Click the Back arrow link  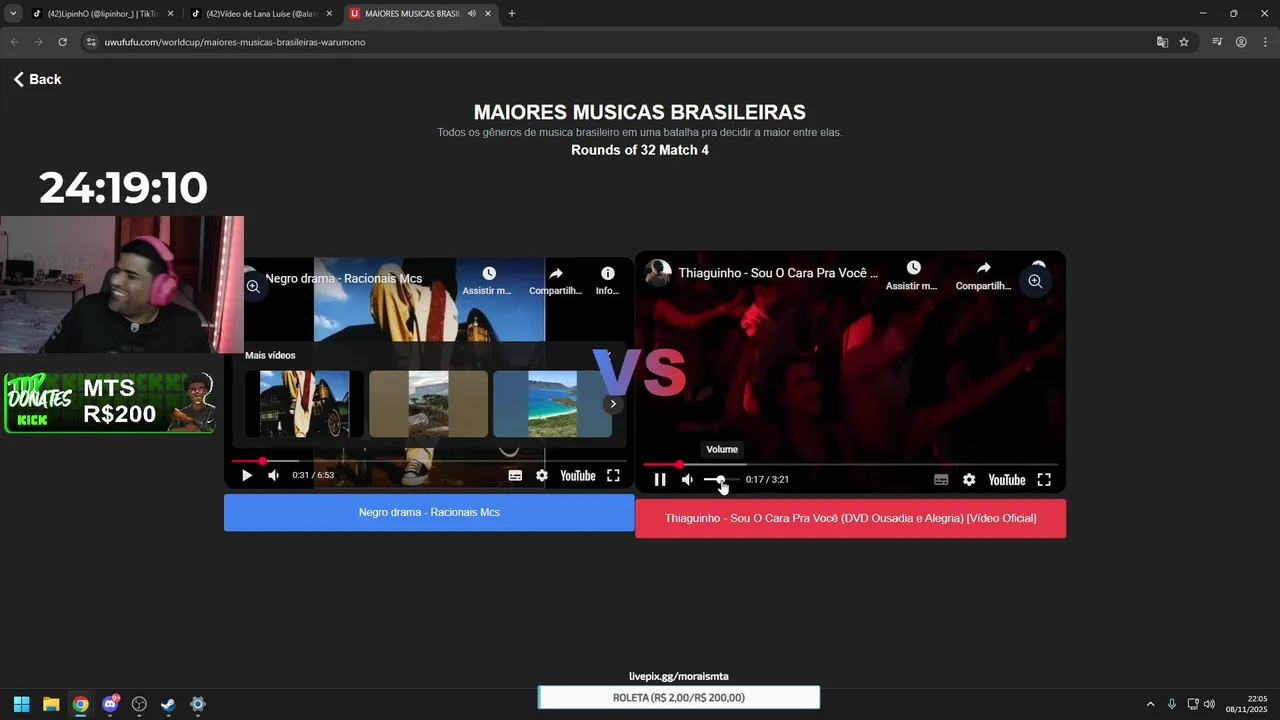(x=37, y=79)
